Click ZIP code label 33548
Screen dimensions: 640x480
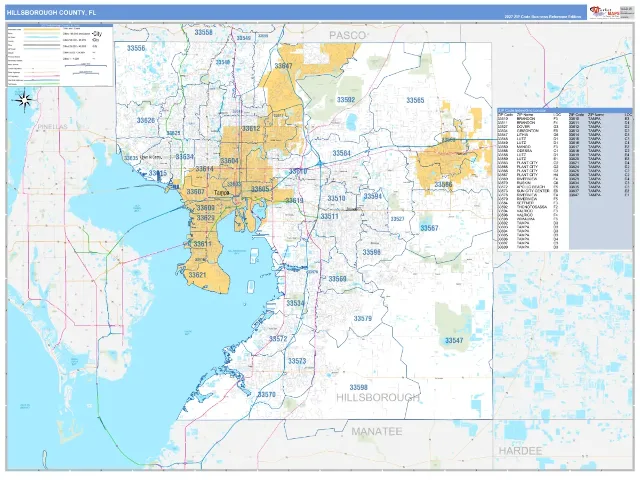222,62
